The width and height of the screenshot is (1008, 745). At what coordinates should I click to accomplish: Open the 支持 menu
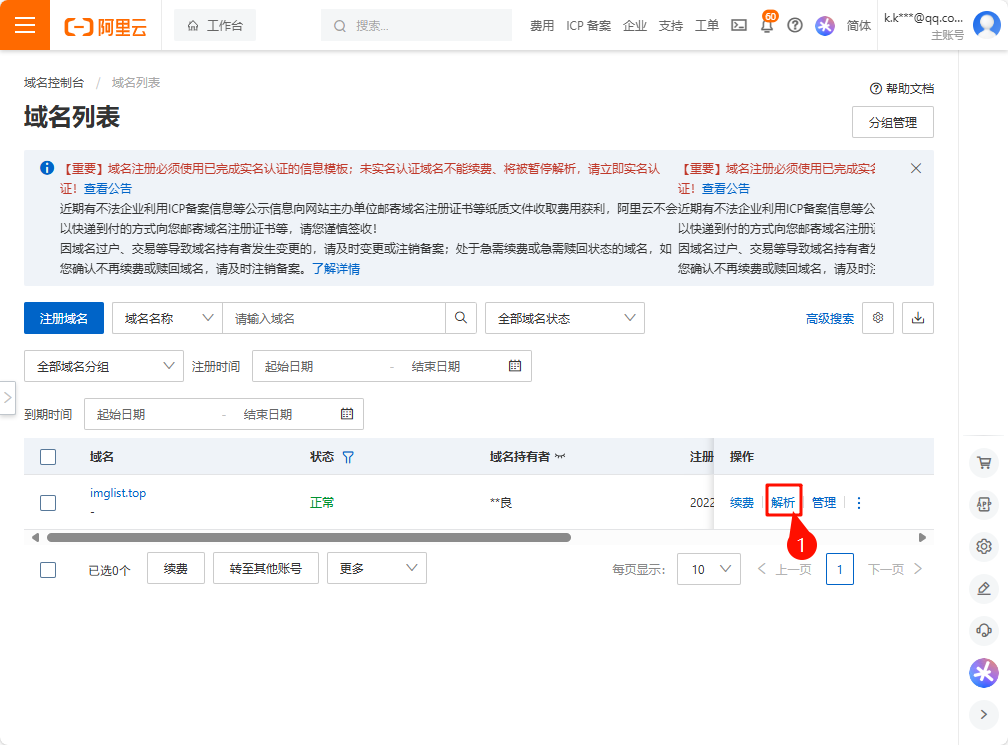[670, 26]
